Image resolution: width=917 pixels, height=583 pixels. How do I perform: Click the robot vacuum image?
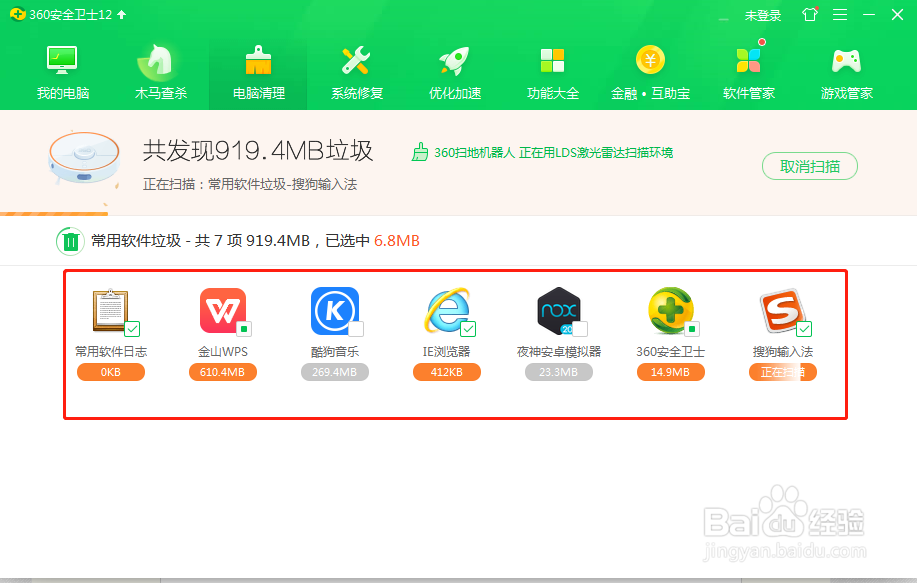coord(84,158)
